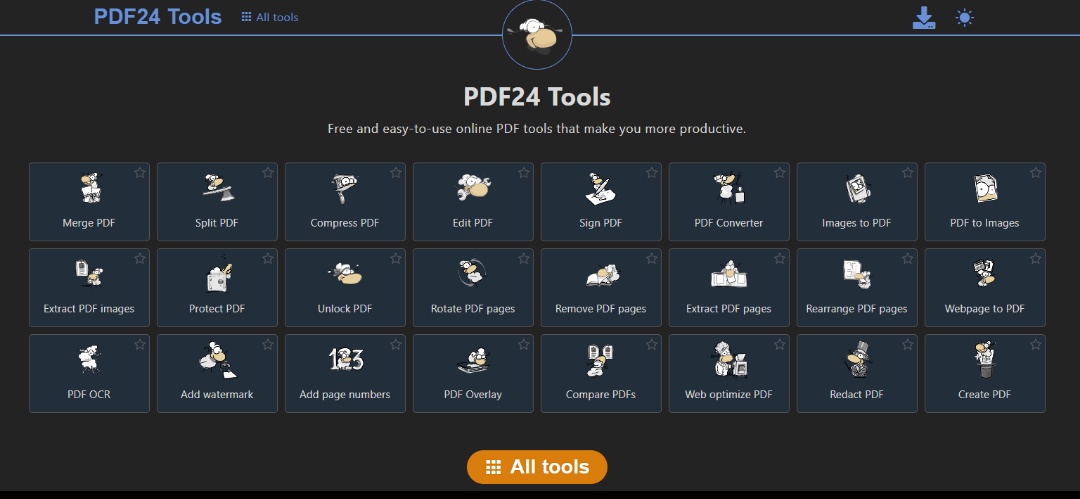Click the PDF Overlay label
This screenshot has height=499, width=1080.
coord(473,394)
